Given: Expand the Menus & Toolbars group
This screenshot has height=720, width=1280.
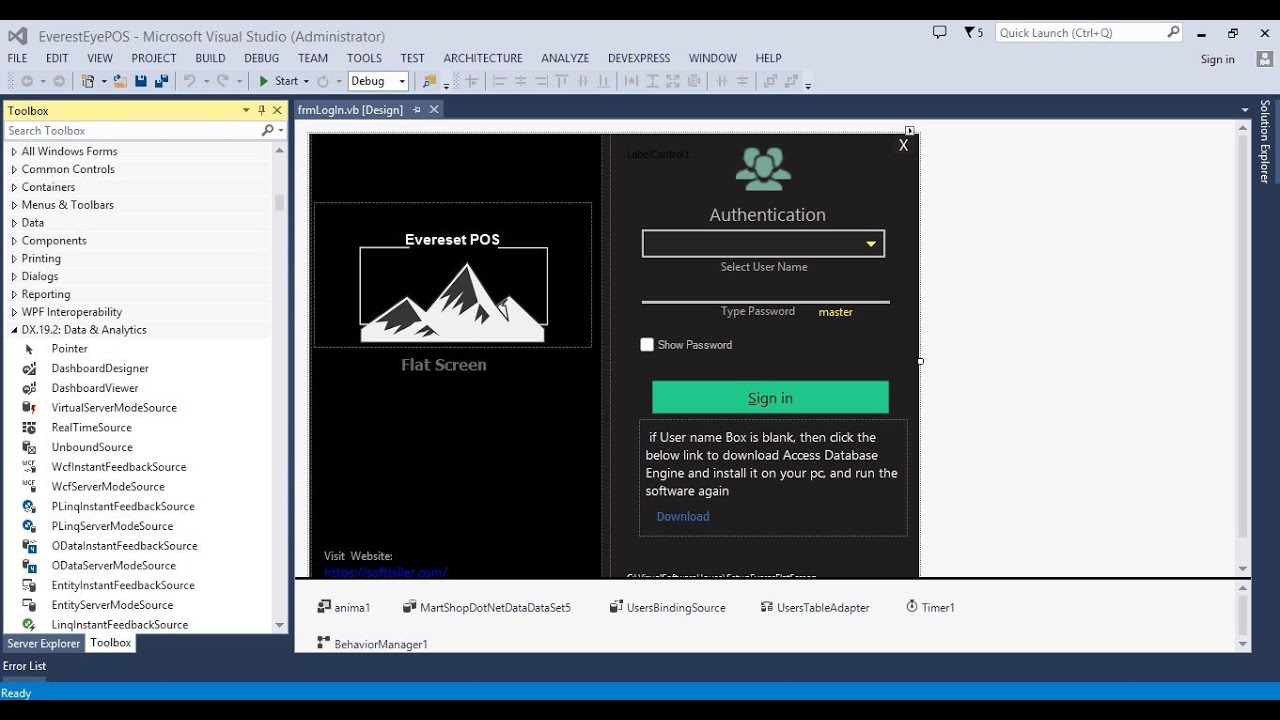Looking at the screenshot, I should (x=14, y=205).
